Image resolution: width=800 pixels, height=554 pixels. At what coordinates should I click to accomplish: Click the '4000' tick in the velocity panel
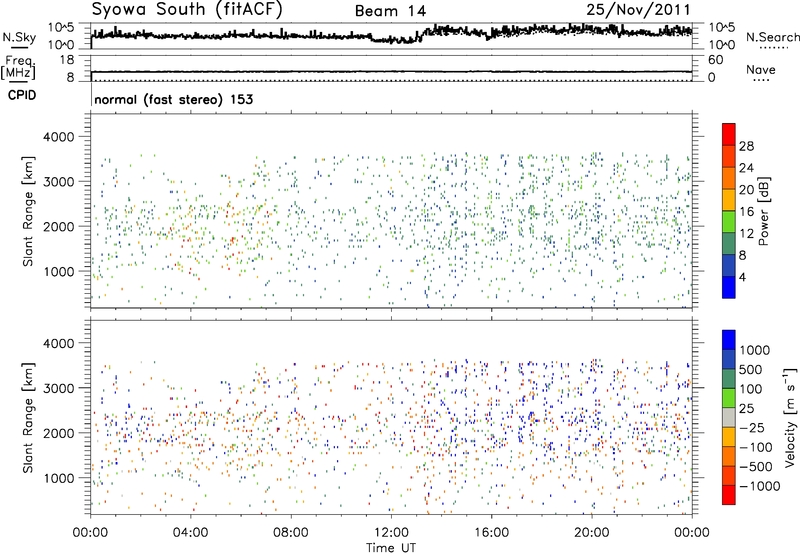pos(58,343)
